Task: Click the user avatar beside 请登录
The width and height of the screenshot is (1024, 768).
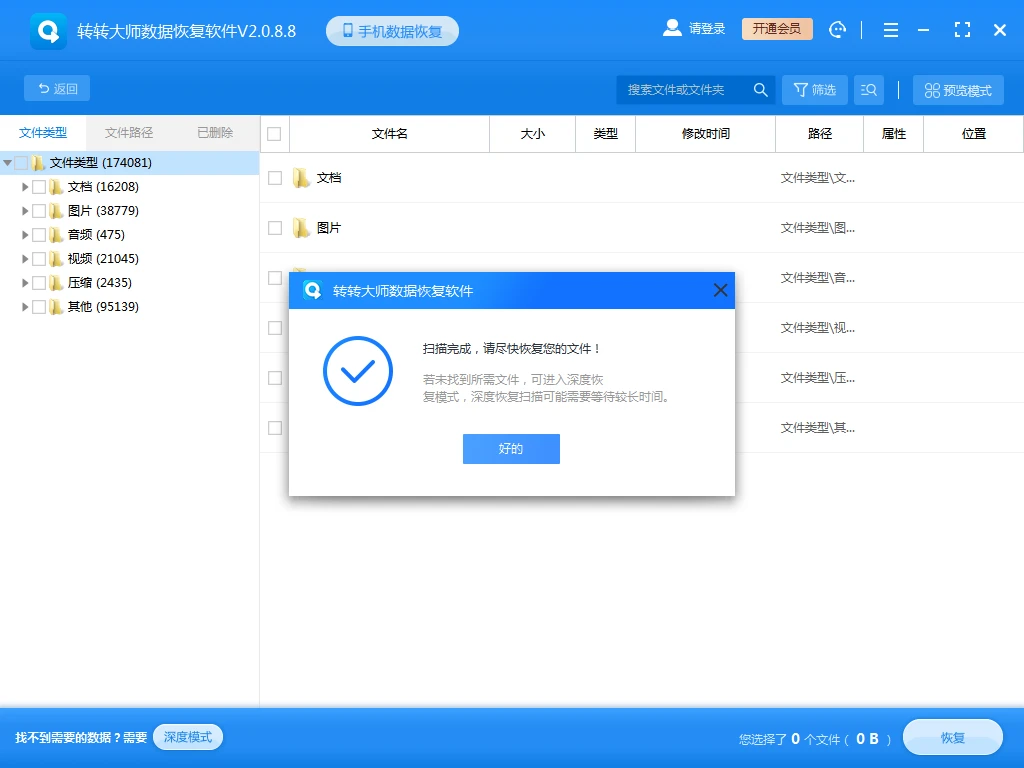Action: pyautogui.click(x=672, y=28)
